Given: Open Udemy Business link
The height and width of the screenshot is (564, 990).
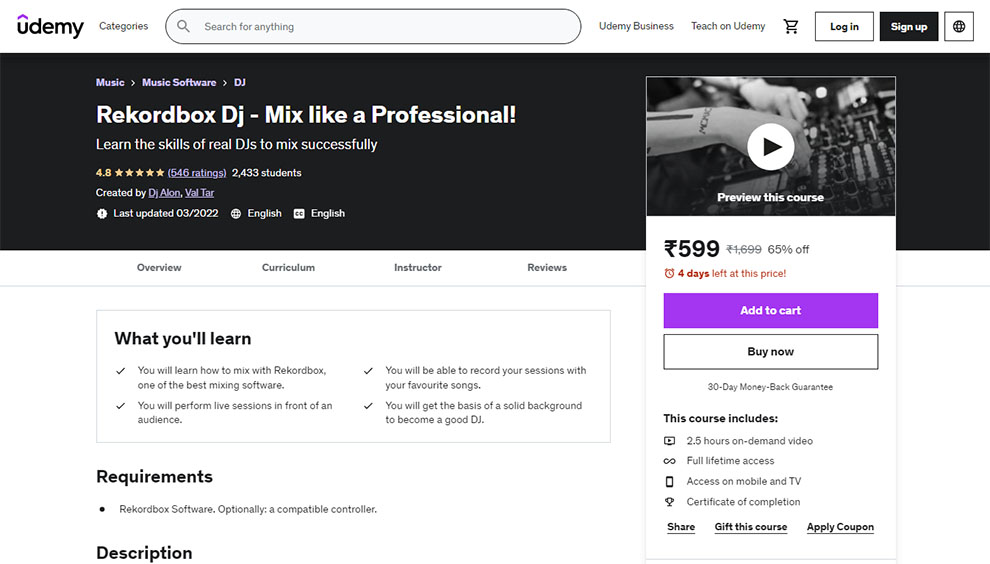Looking at the screenshot, I should tap(636, 26).
